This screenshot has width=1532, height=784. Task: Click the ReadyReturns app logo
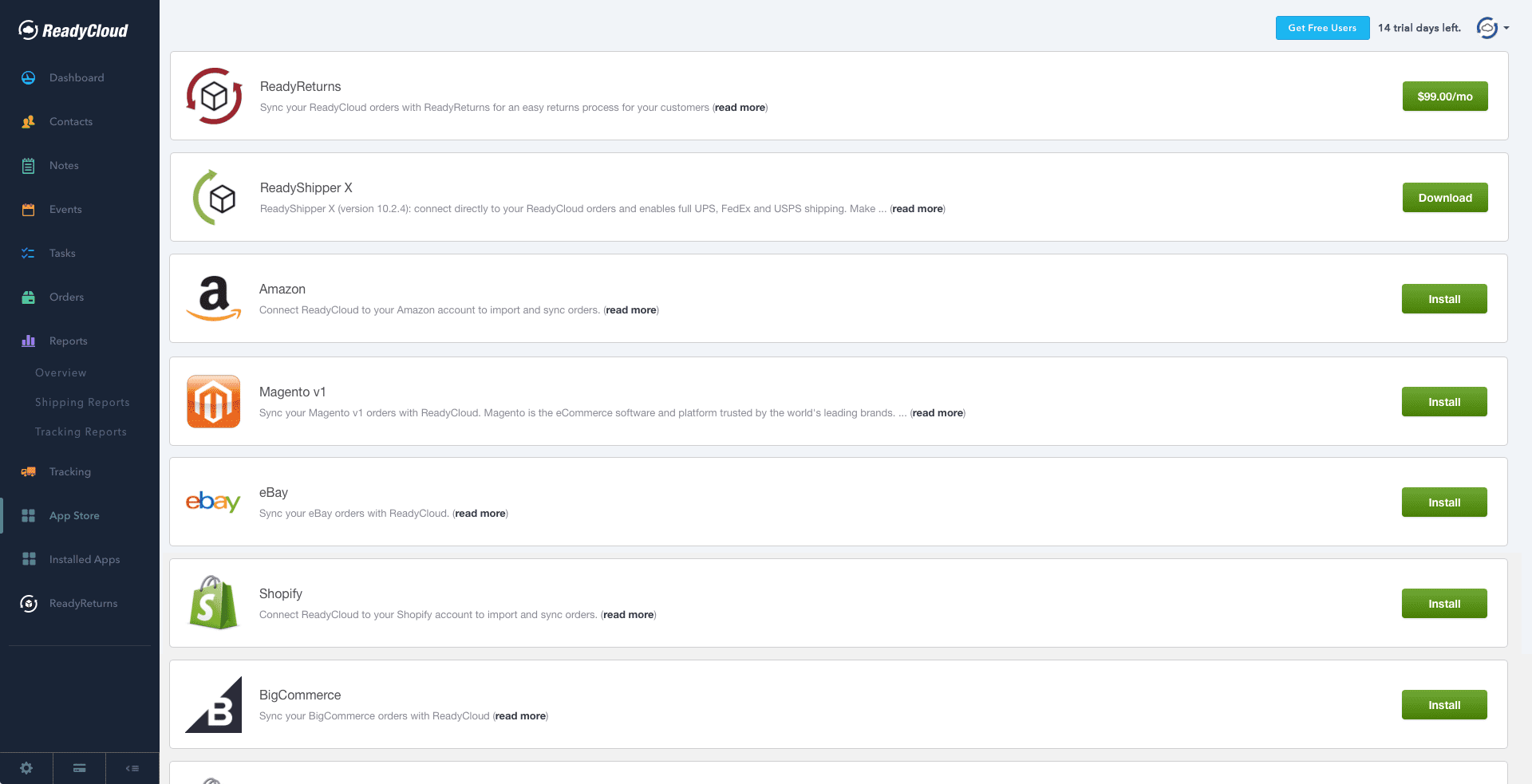(214, 96)
